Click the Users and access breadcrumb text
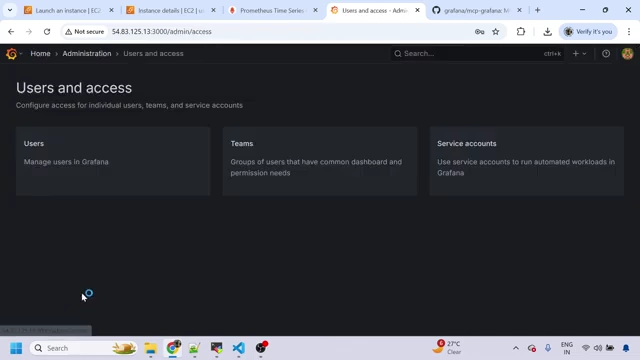The height and width of the screenshot is (360, 640). pyautogui.click(x=153, y=53)
